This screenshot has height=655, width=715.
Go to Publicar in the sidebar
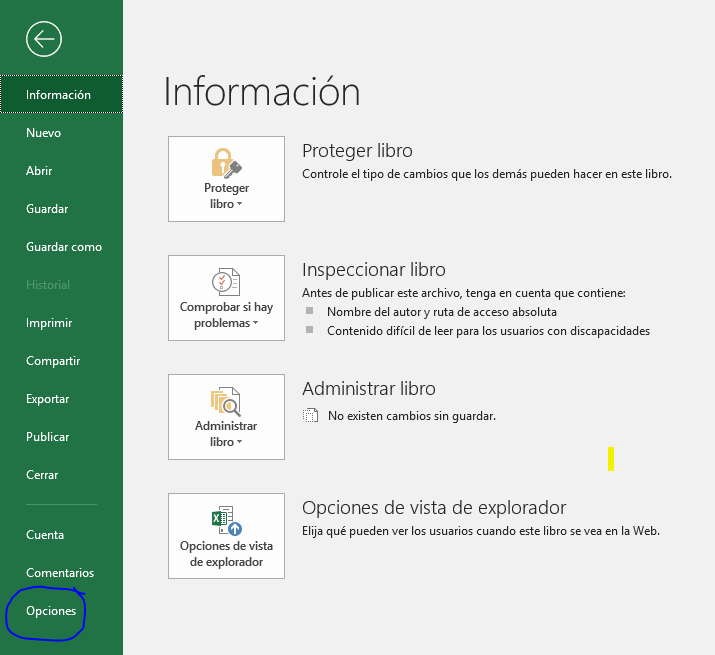[x=62, y=437]
